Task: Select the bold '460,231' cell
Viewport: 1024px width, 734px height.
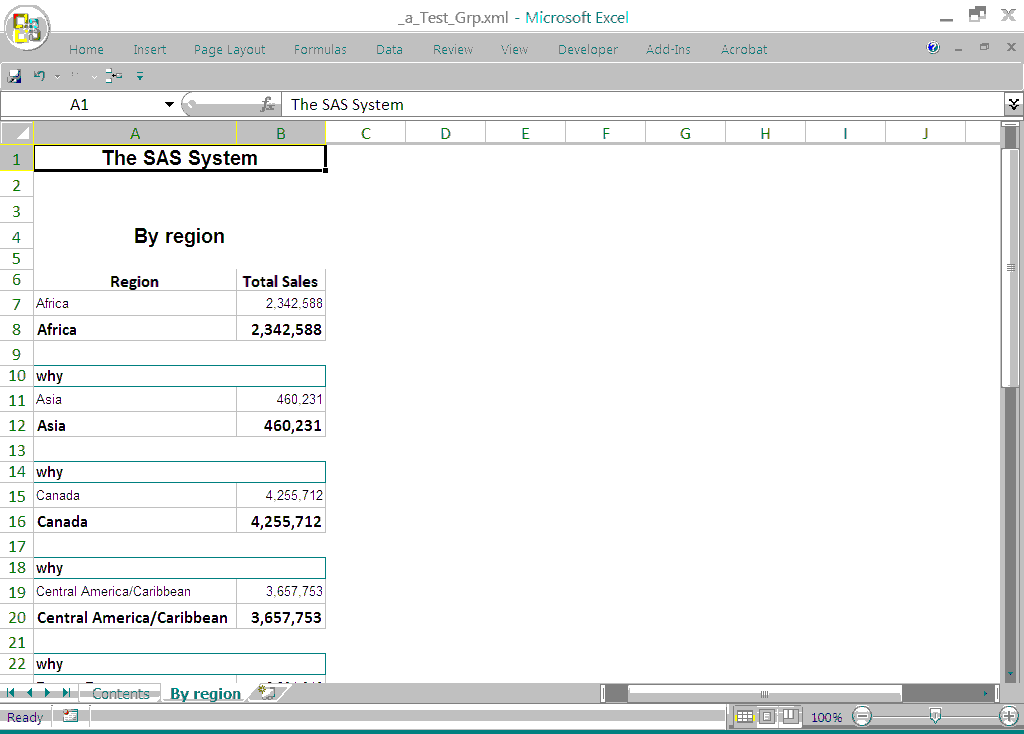Action: click(x=281, y=425)
